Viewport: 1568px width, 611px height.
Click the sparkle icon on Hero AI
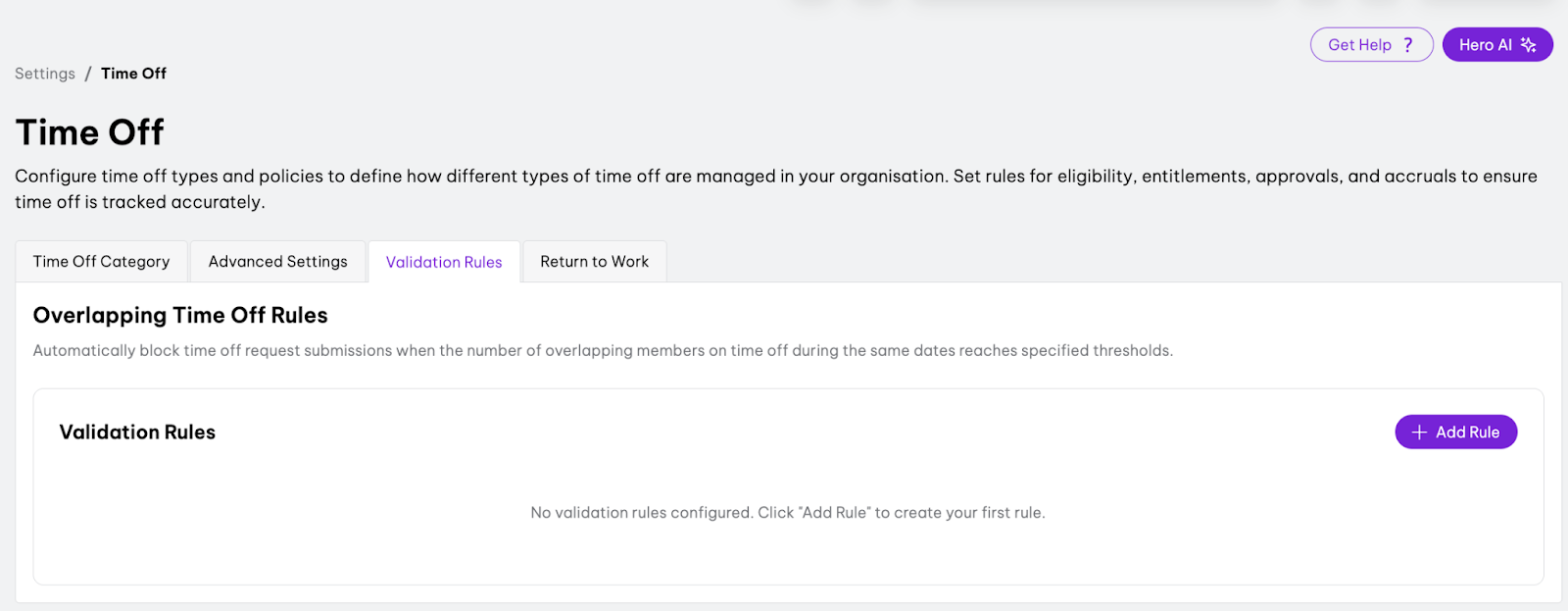tap(1528, 45)
